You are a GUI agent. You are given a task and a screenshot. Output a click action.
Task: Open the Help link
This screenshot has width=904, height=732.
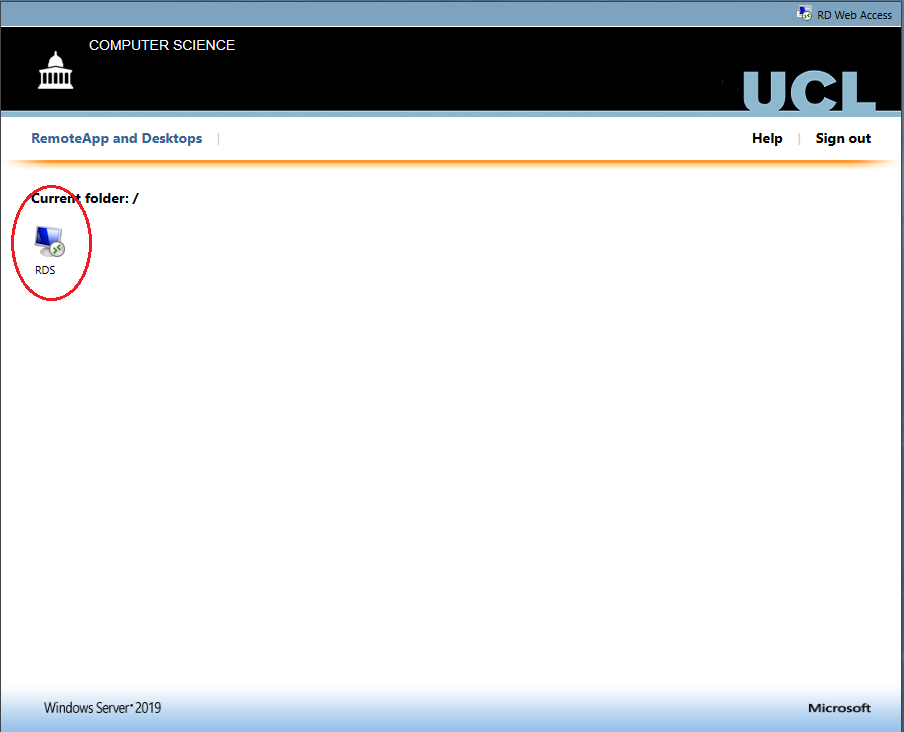point(767,139)
